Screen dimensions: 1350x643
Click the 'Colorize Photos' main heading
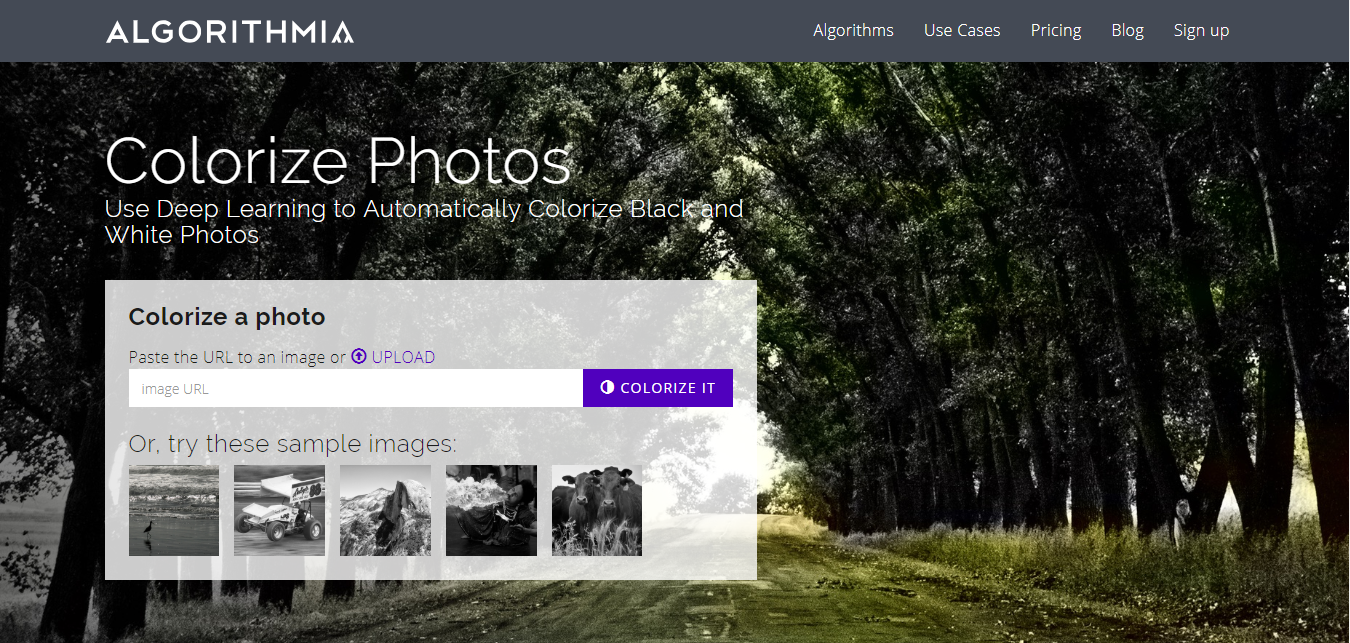click(338, 161)
